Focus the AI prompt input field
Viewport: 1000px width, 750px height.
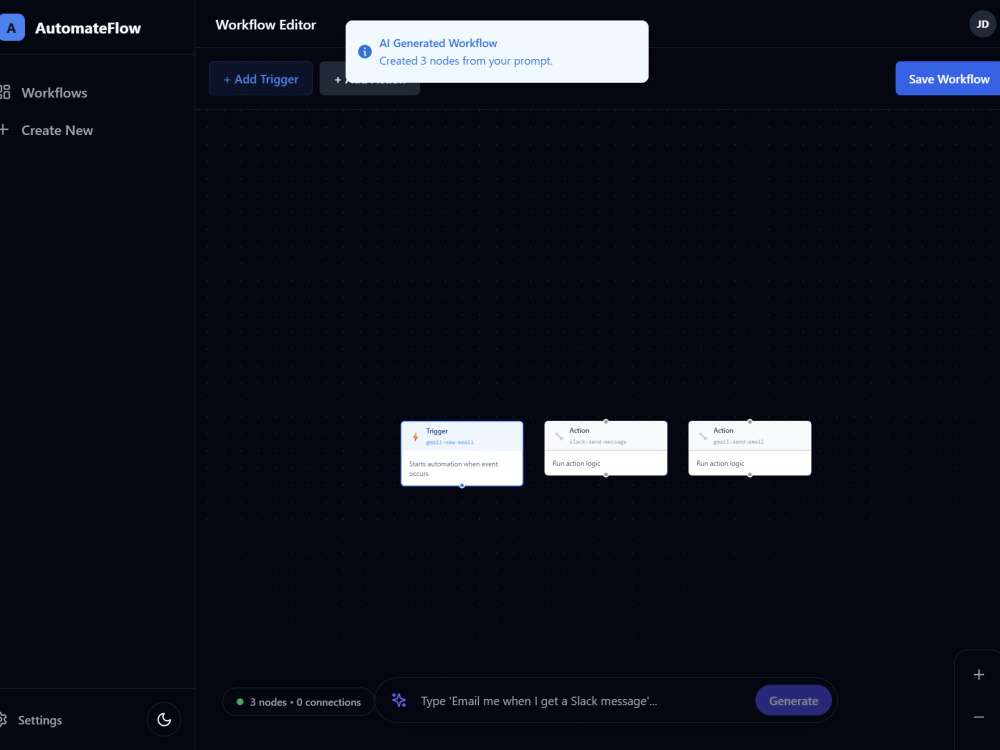tap(582, 701)
